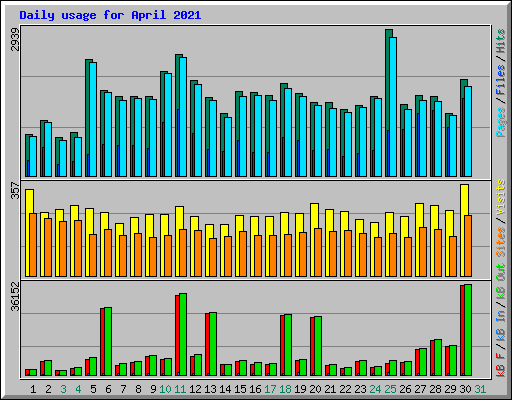
Task: Click the day 2 cyan files bar
Action: [48, 149]
